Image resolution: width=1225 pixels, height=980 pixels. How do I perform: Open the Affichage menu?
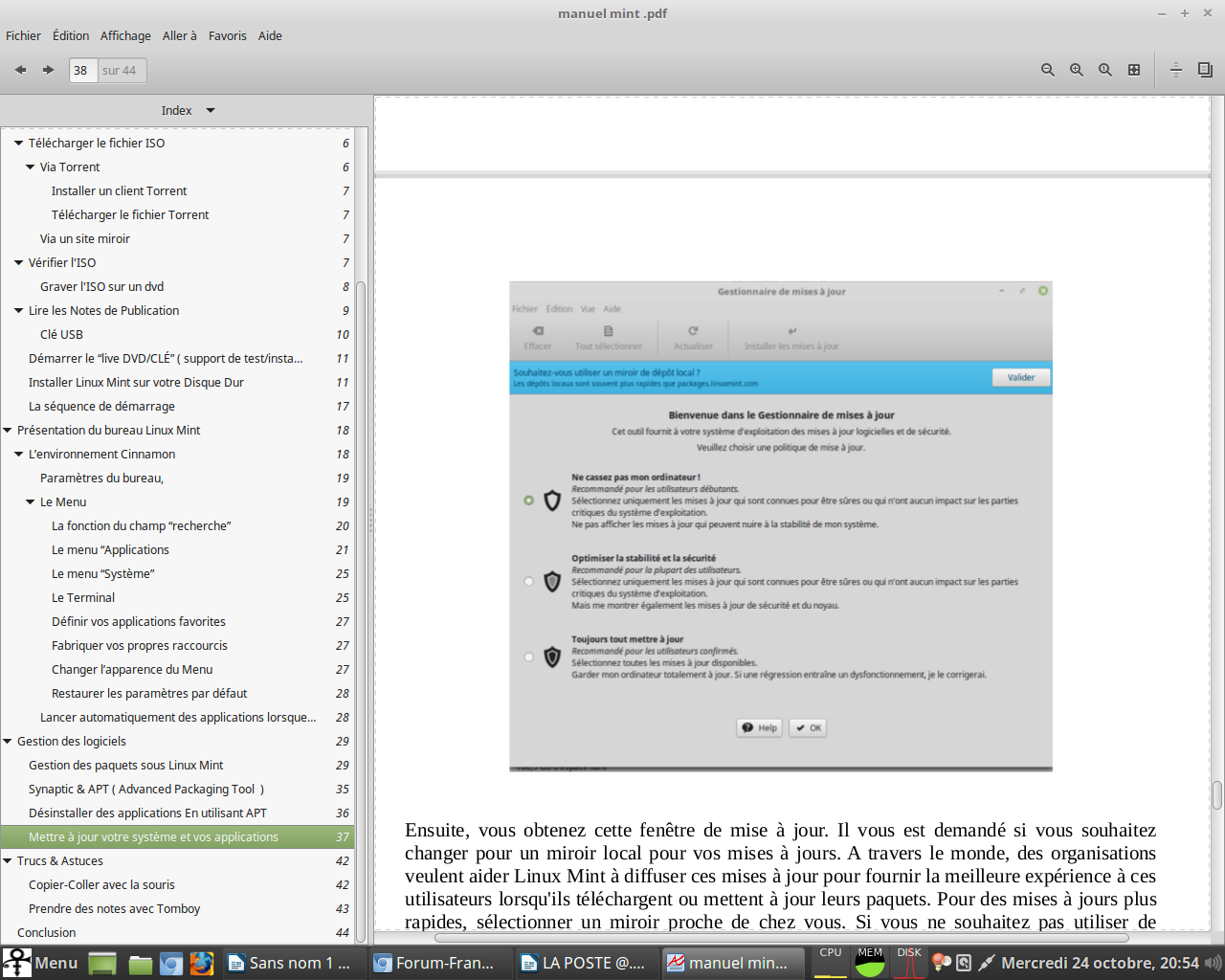tap(125, 35)
